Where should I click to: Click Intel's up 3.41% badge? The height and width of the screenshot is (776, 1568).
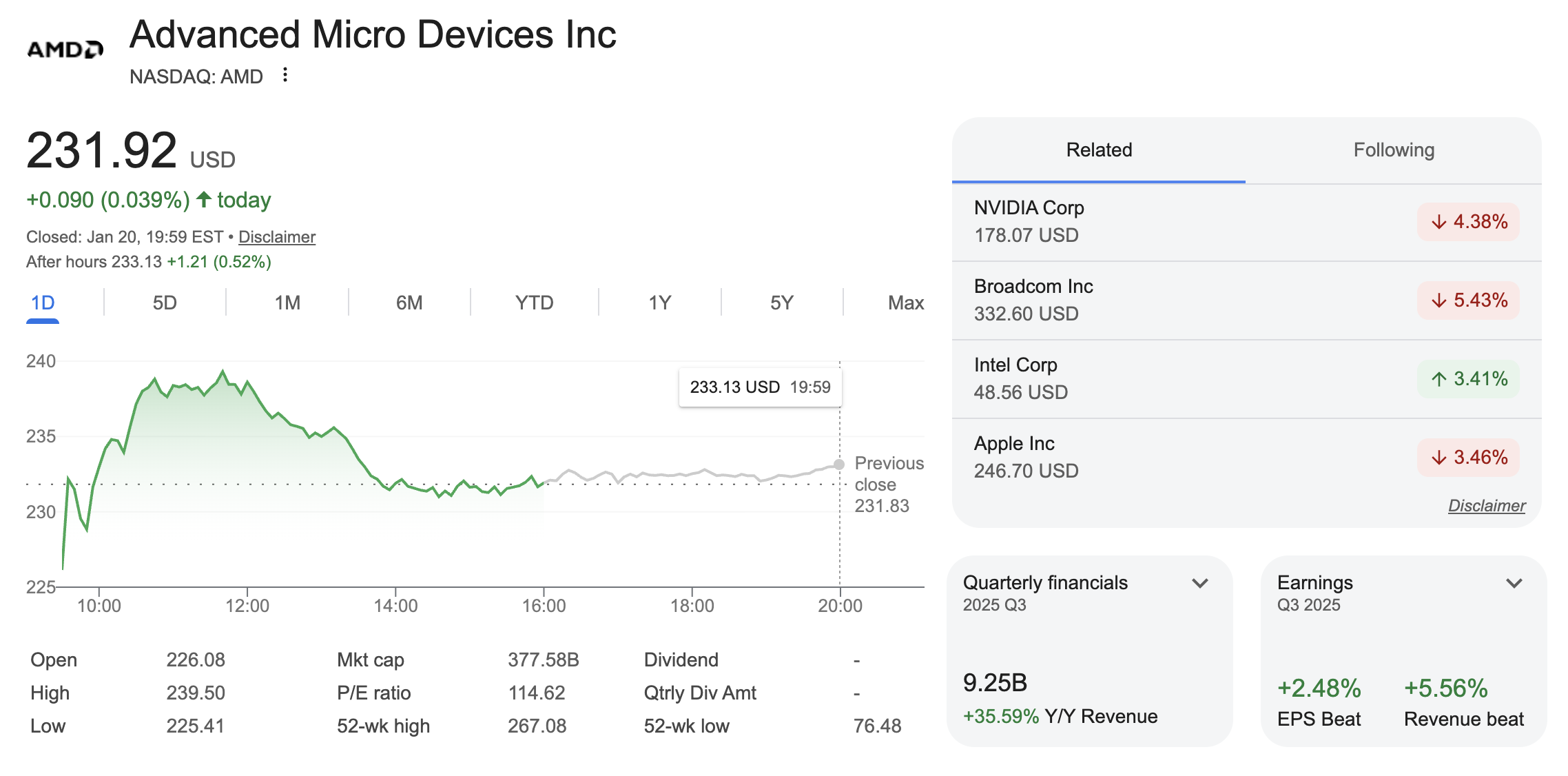pos(1468,379)
